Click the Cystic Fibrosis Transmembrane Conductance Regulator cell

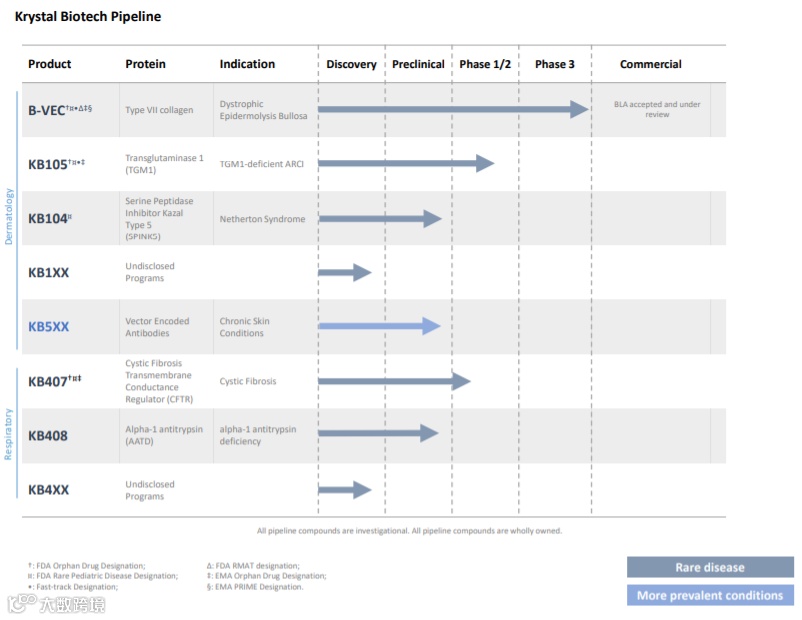coord(159,381)
